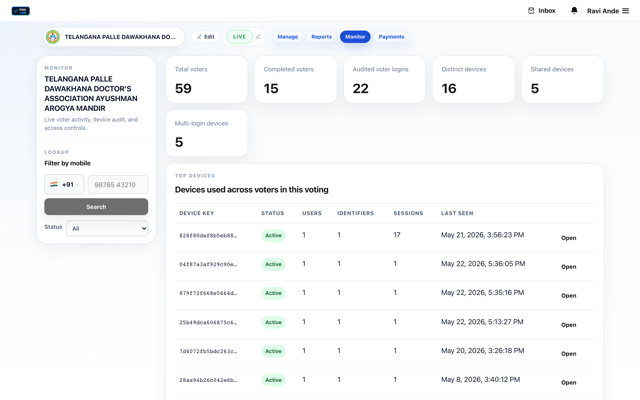Viewport: 640px width, 400px height.
Task: Select the Monitor tab
Action: click(x=355, y=37)
